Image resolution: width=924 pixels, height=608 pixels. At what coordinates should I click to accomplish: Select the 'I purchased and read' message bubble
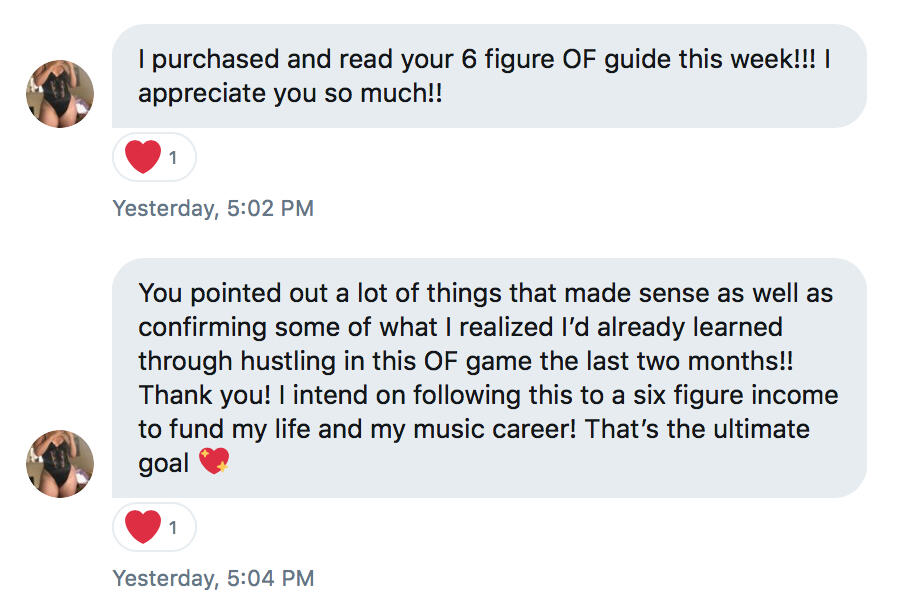(489, 77)
